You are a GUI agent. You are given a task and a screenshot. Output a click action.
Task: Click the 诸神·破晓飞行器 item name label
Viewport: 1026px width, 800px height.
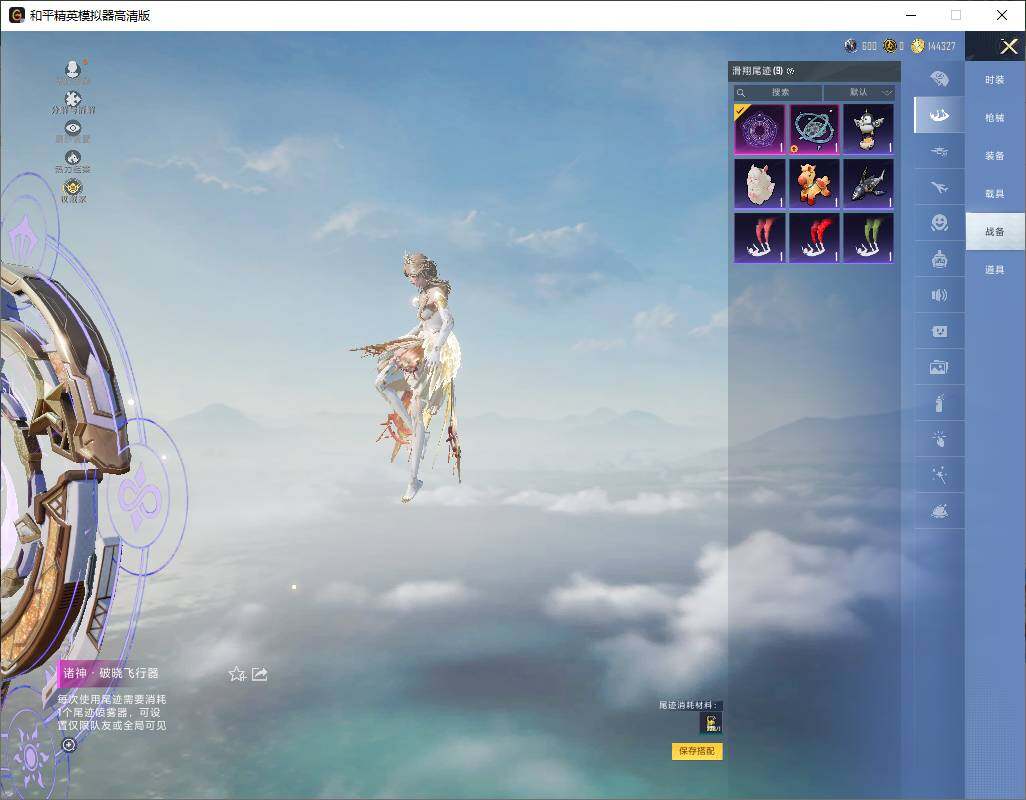coord(111,673)
